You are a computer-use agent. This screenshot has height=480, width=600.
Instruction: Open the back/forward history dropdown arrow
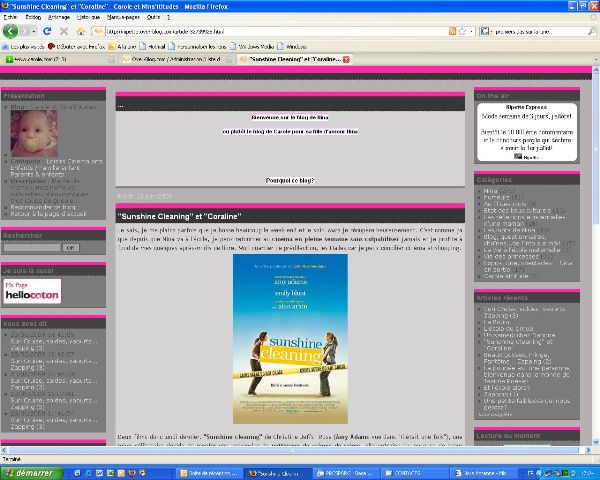[34, 31]
